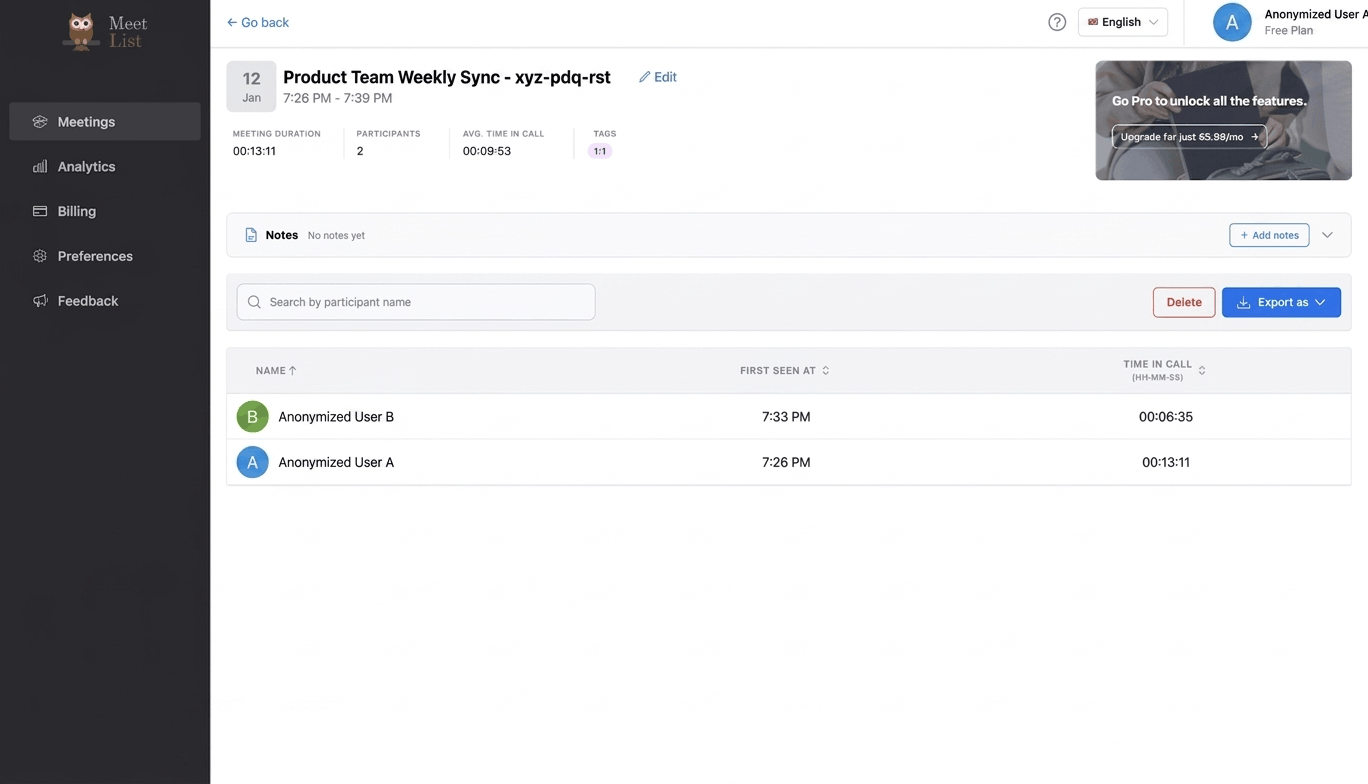This screenshot has width=1368, height=784.
Task: Click the user avatar A in header
Action: coord(1232,22)
